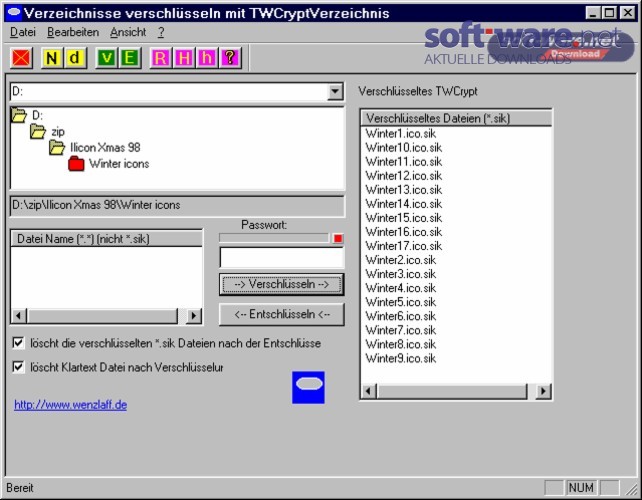Viewport: 642px width, 500px height.
Task: Click the path field D:\zip\Ilicon Xmas 98\Winter icons
Action: (x=177, y=205)
